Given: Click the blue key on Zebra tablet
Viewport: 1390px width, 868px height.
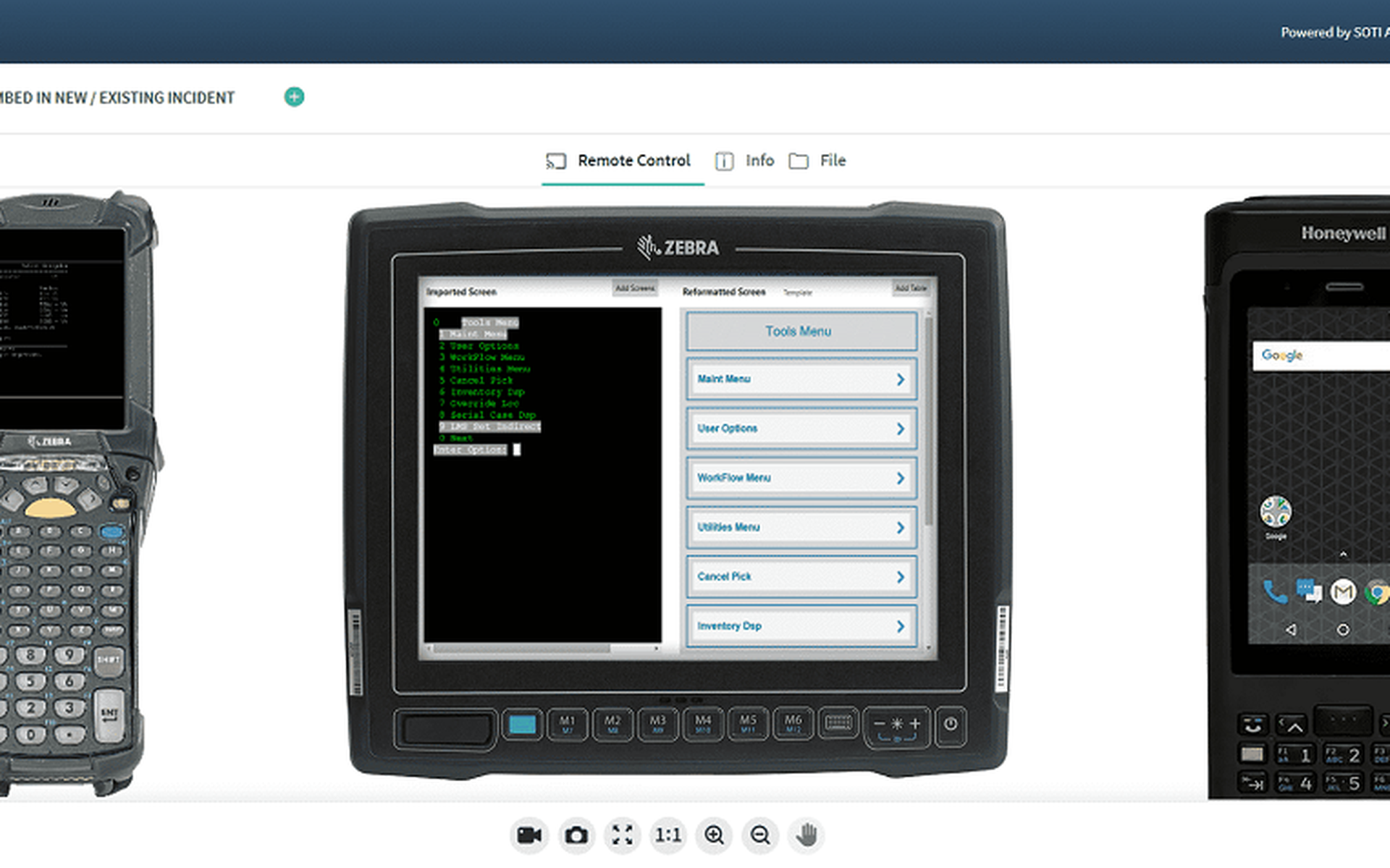Looking at the screenshot, I should click(x=522, y=724).
